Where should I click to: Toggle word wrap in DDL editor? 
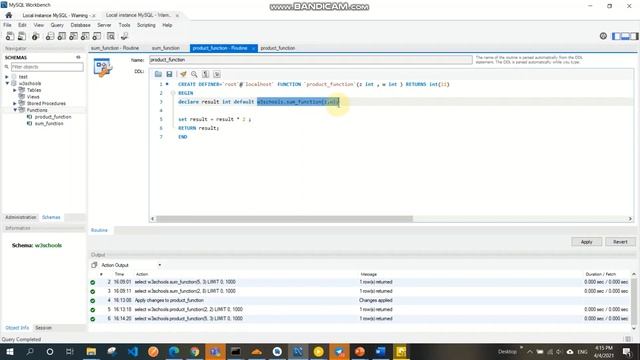click(217, 74)
